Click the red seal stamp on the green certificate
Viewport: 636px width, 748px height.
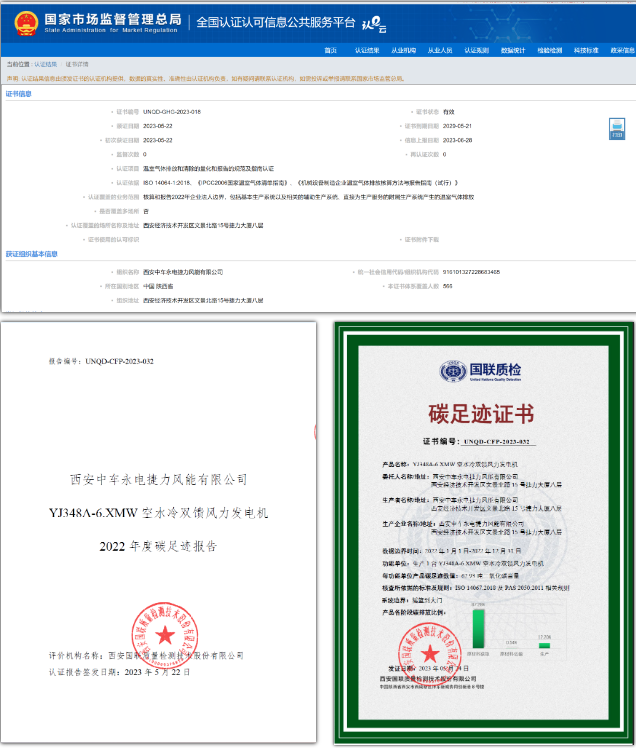click(x=429, y=654)
